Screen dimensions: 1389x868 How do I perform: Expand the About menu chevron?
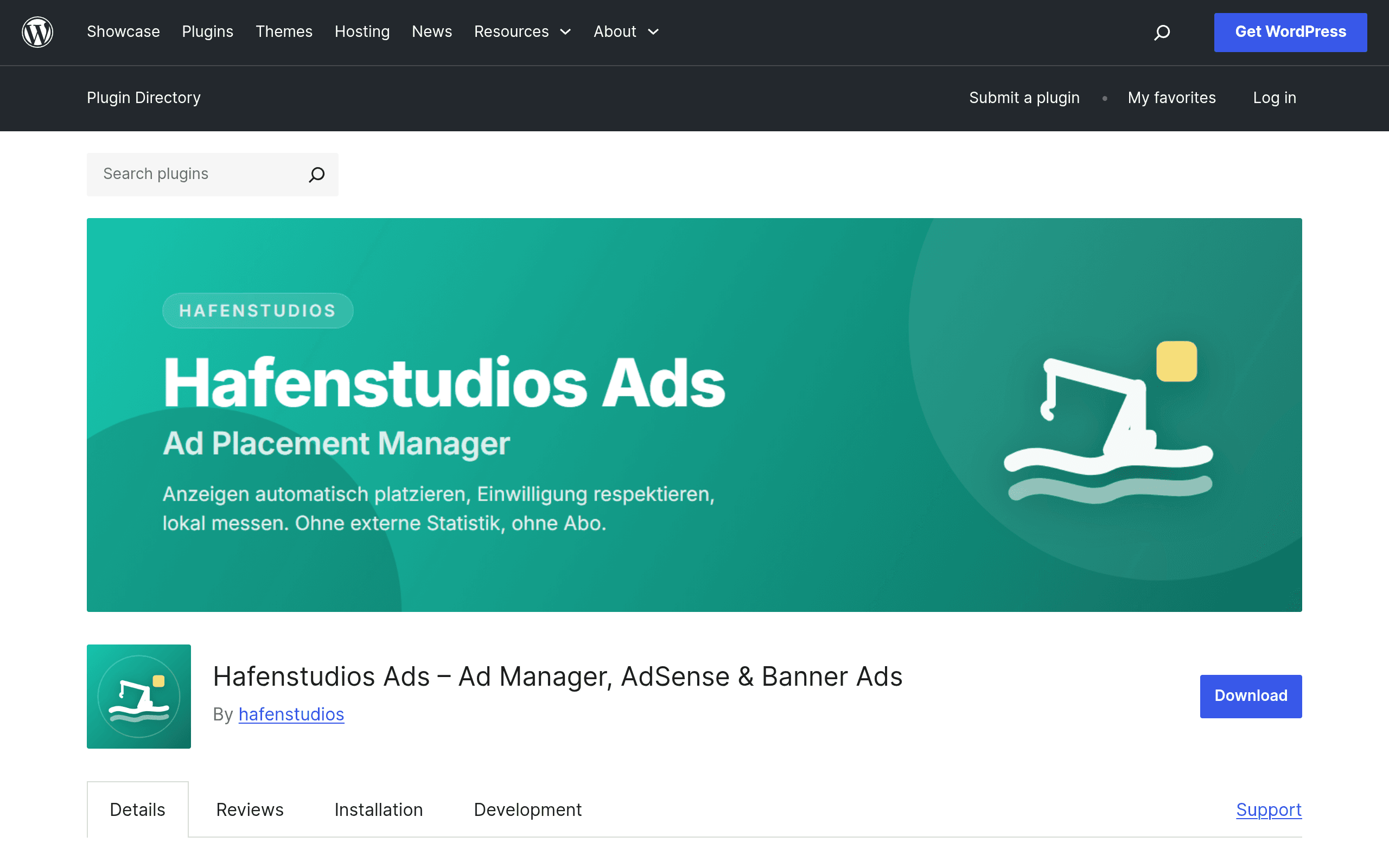click(653, 32)
